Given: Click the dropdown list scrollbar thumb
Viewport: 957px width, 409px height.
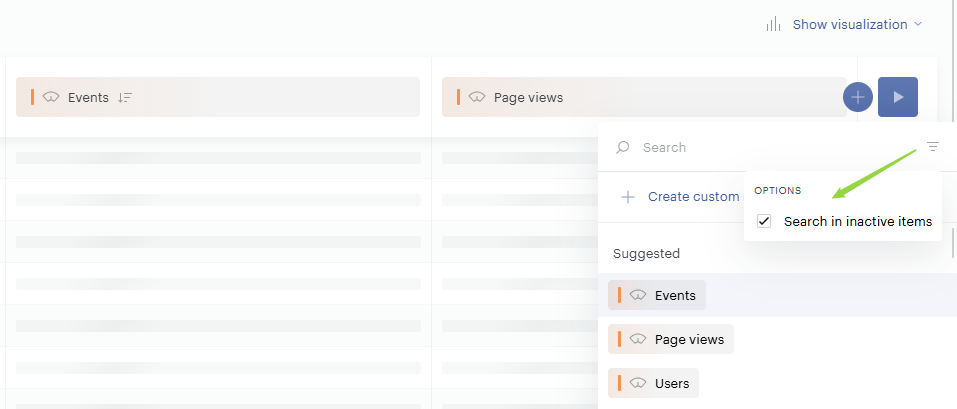Looking at the screenshot, I should tap(953, 243).
